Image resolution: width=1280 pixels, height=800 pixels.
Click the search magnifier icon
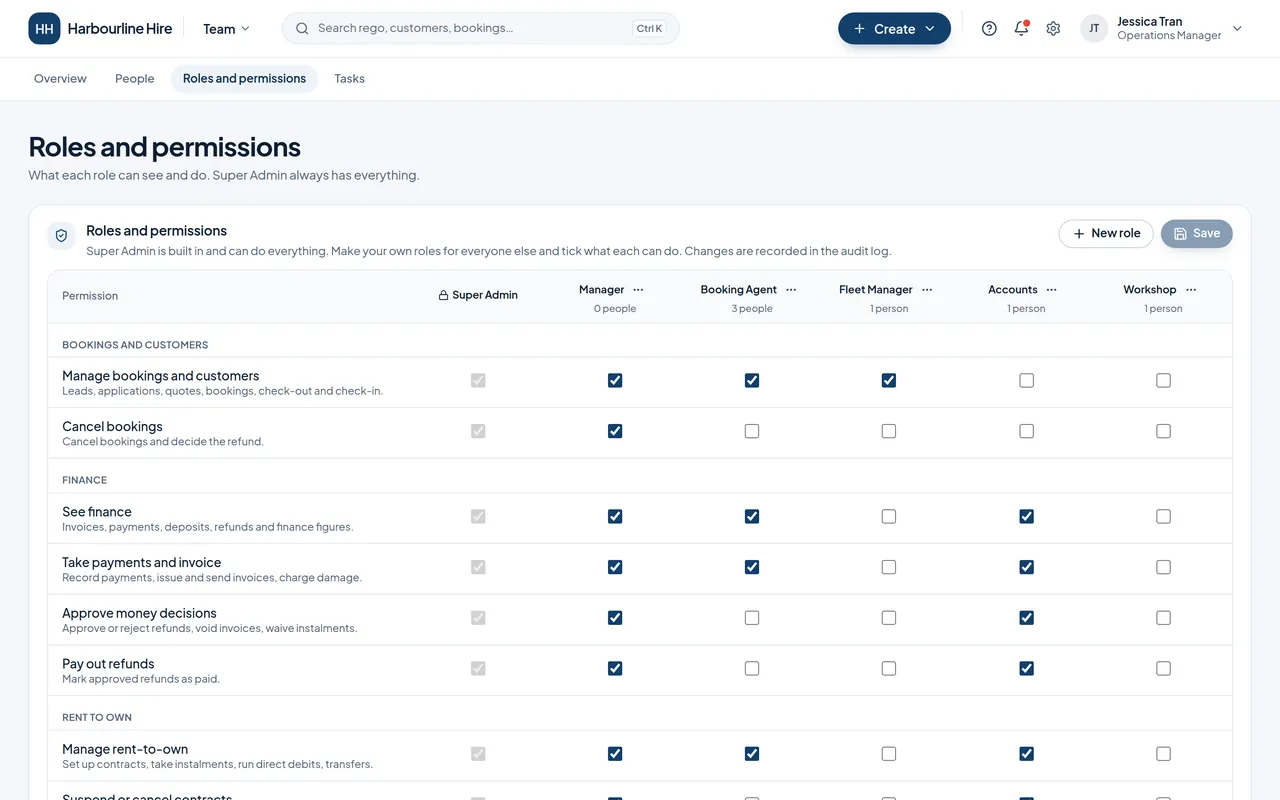302,29
